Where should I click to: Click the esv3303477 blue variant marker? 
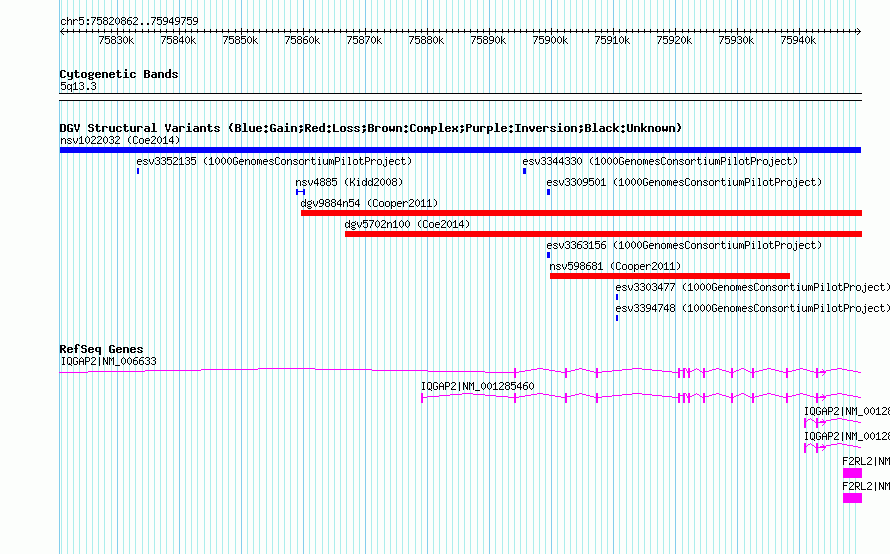[x=617, y=297]
